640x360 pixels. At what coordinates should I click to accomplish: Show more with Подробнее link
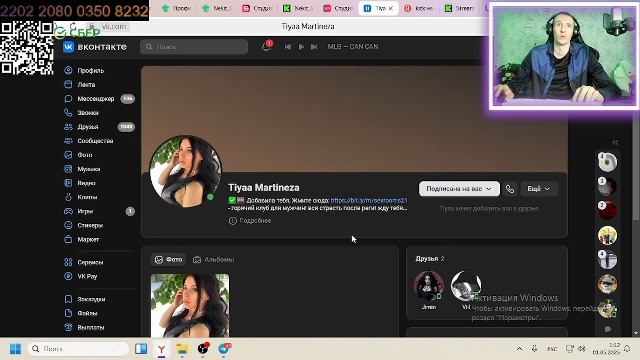(x=250, y=221)
